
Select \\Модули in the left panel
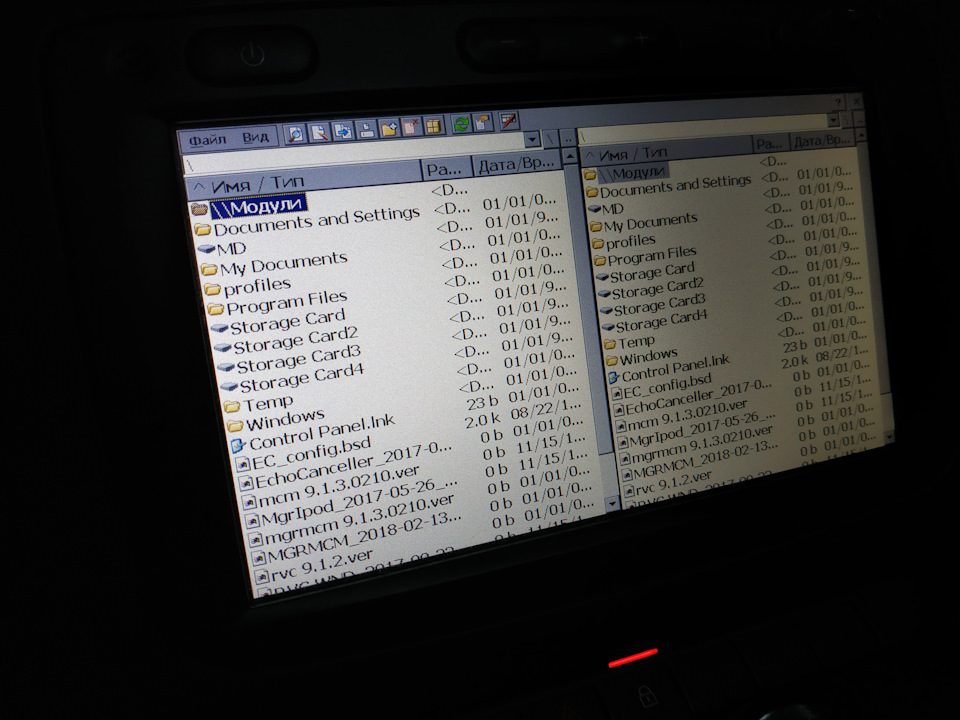click(x=258, y=206)
